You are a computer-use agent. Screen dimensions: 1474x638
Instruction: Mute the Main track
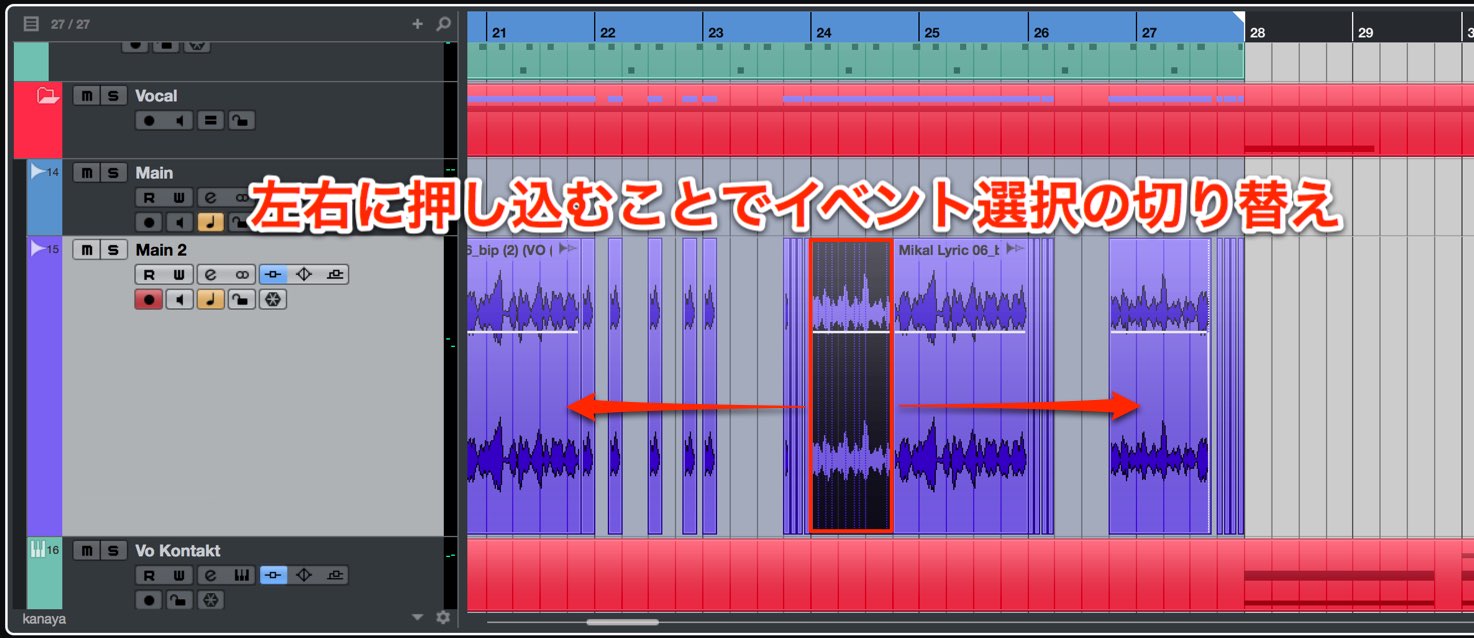86,173
